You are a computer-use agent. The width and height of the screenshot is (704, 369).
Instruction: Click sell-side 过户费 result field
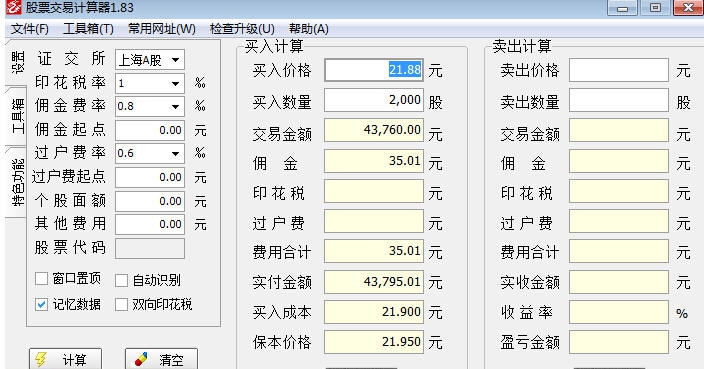(x=619, y=221)
